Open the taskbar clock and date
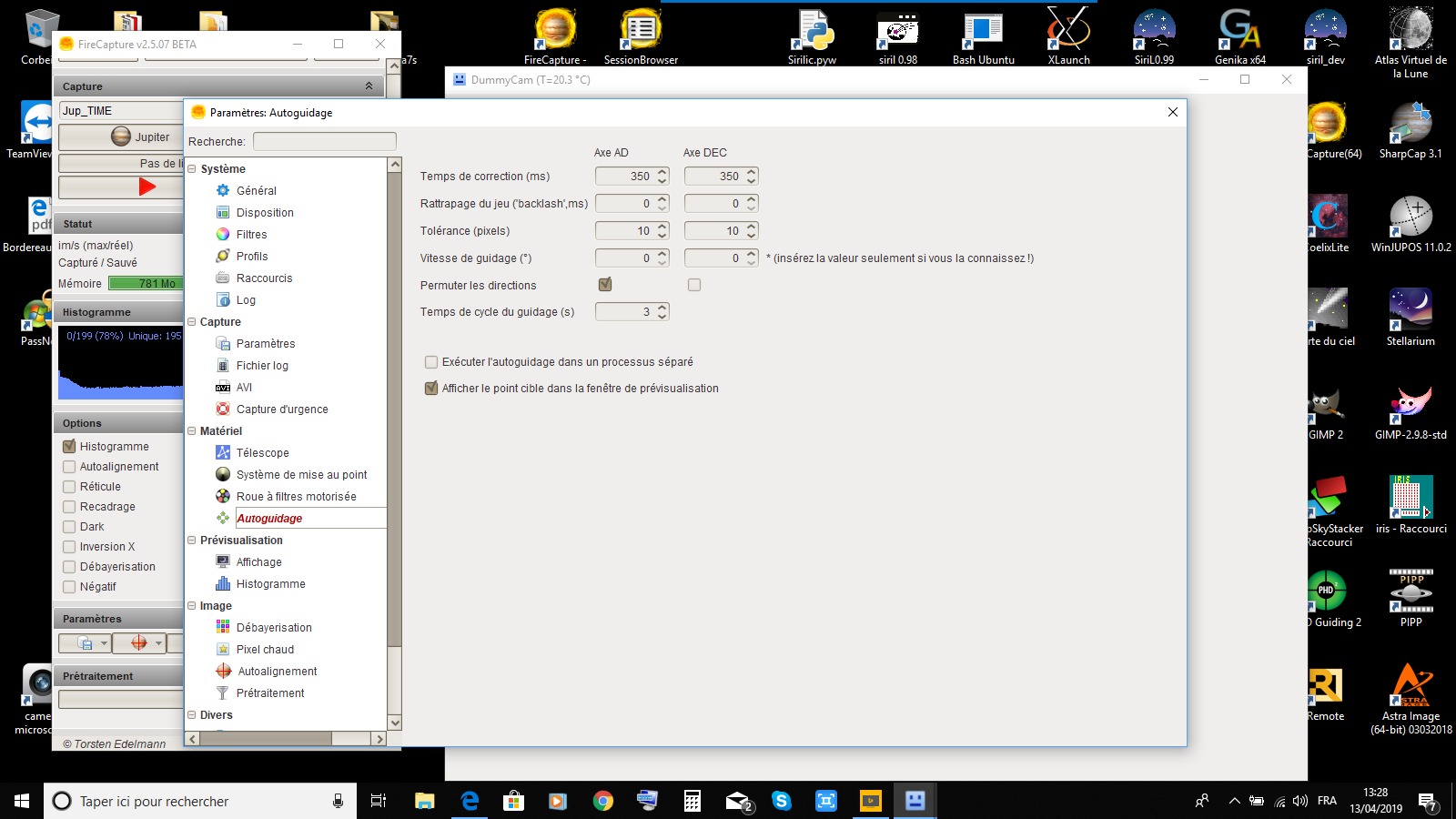The width and height of the screenshot is (1456, 819). tap(1376, 801)
